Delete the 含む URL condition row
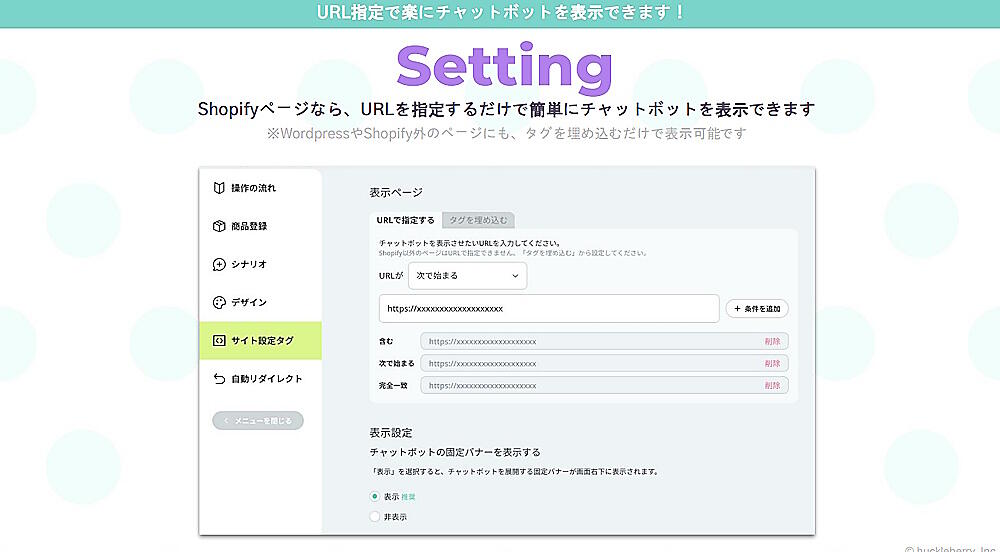Image resolution: width=1000 pixels, height=552 pixels. coord(772,341)
